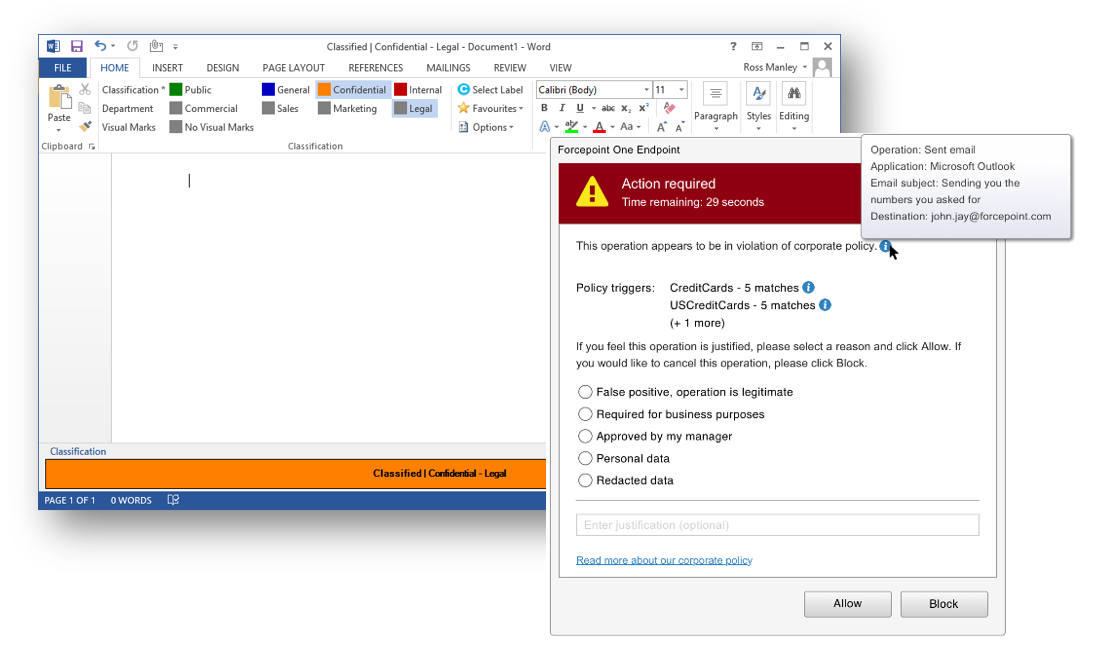This screenshot has width=1093, height=662.
Task: Select the 'Approved by my manager' option
Action: tap(586, 436)
